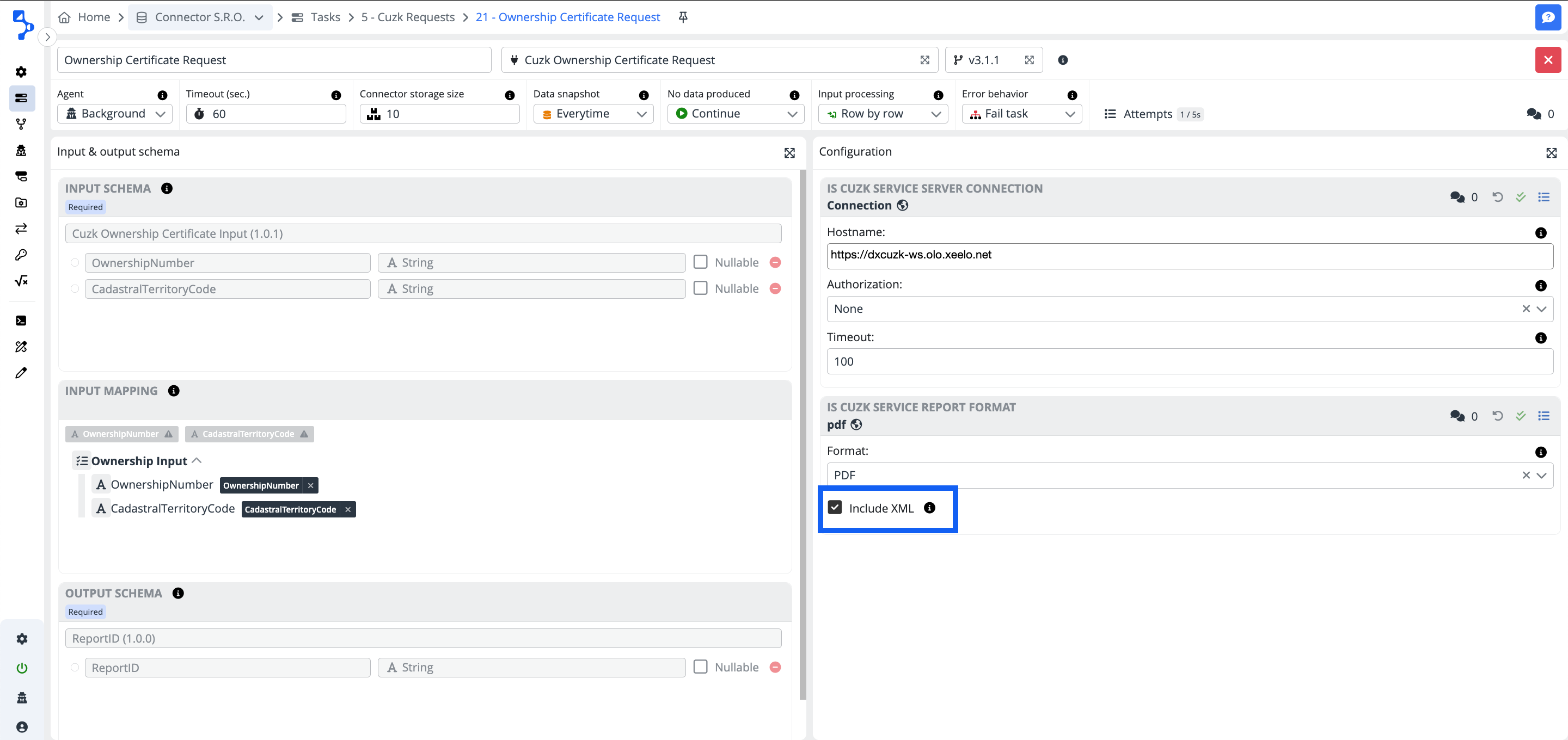Expand the Input & output schema panel
The height and width of the screenshot is (740, 1568).
pos(789,153)
